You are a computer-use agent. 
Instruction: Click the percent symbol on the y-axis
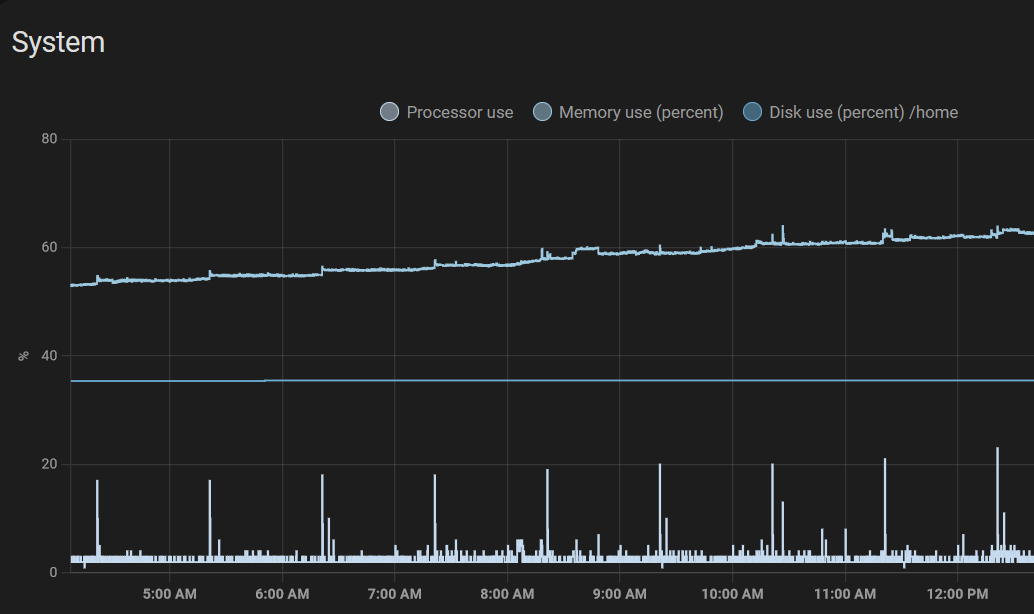[x=24, y=357]
